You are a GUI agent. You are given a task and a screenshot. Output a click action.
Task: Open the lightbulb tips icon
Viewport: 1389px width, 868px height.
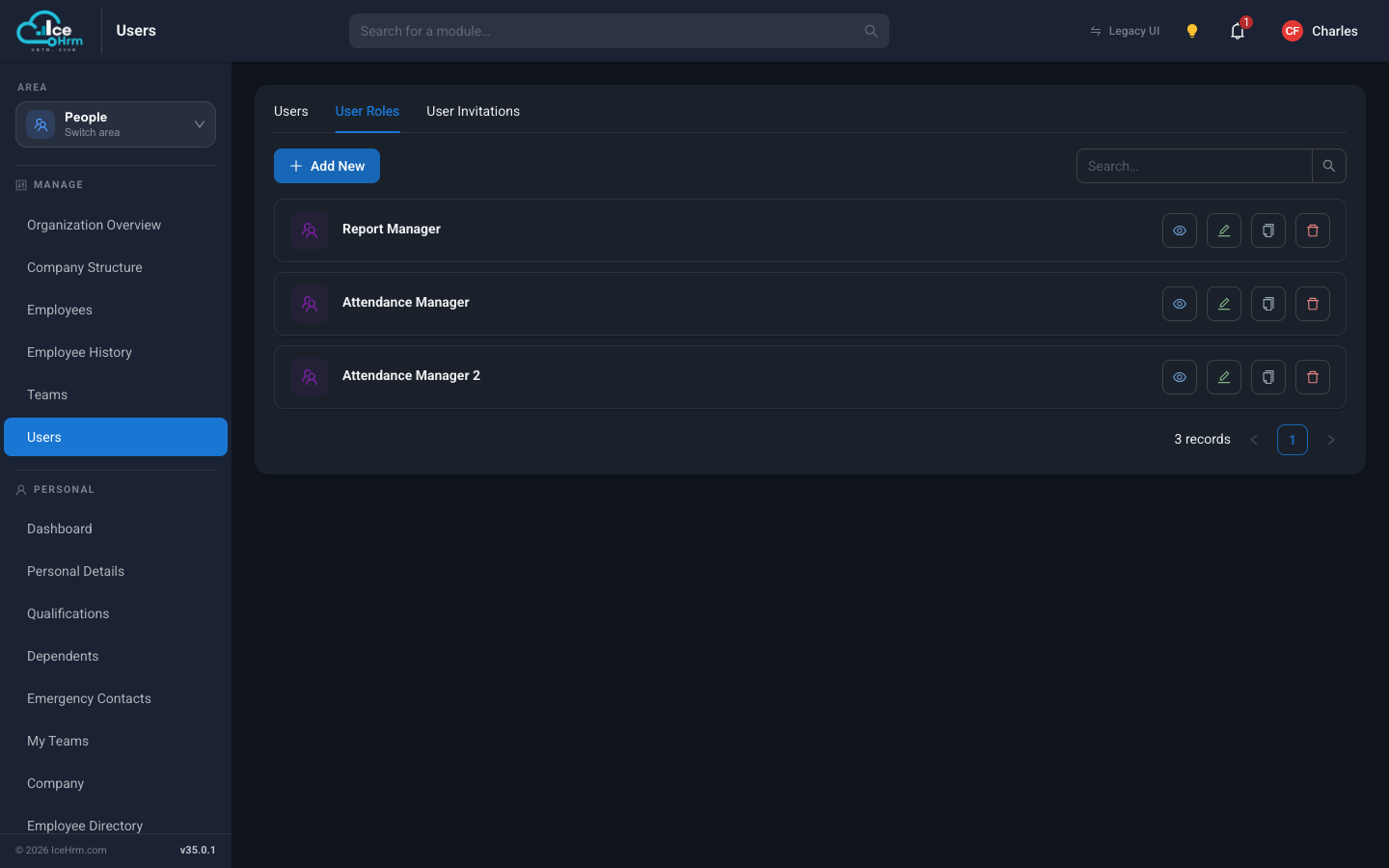click(x=1192, y=31)
